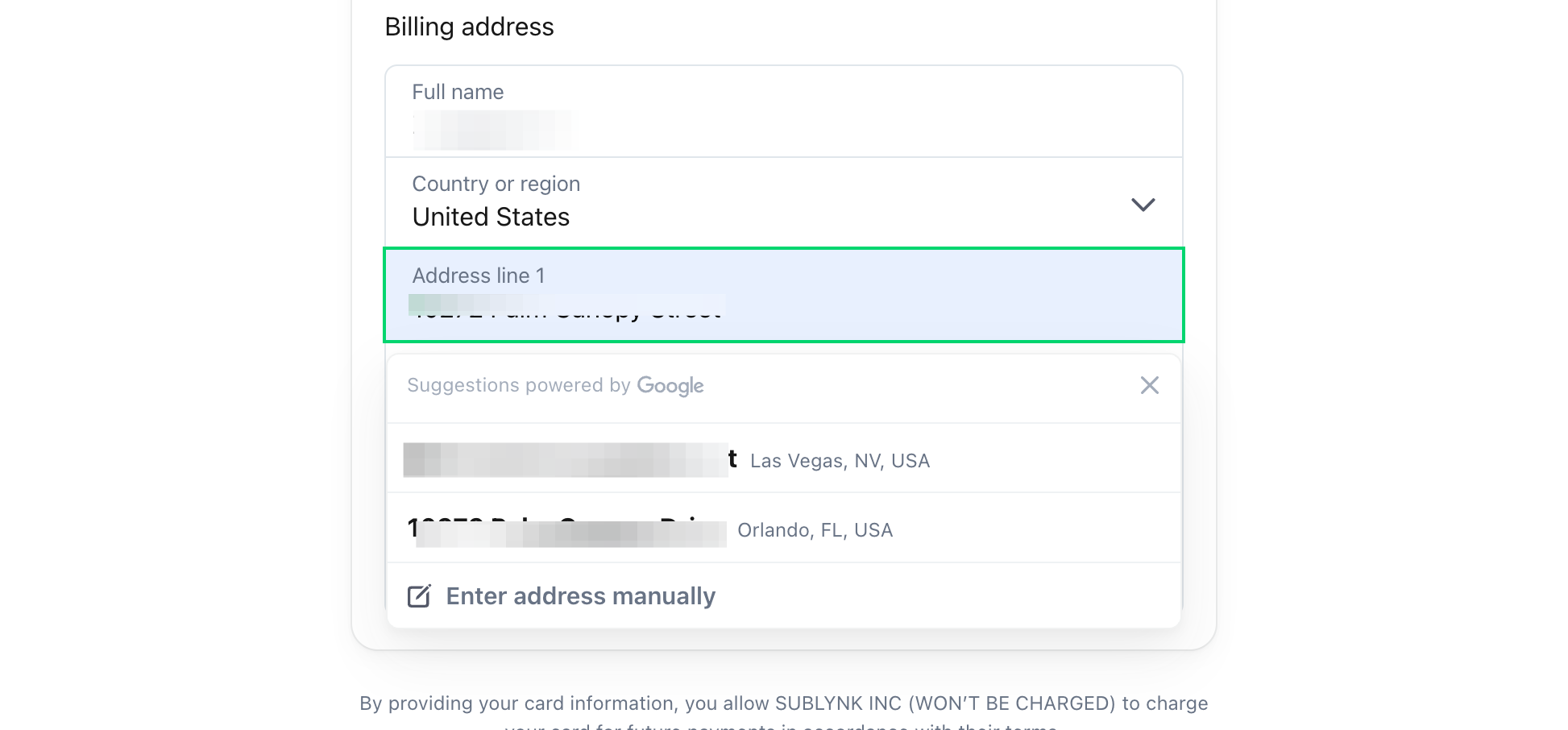Click the SUBLYNK INC card disclaimer text

(784, 703)
